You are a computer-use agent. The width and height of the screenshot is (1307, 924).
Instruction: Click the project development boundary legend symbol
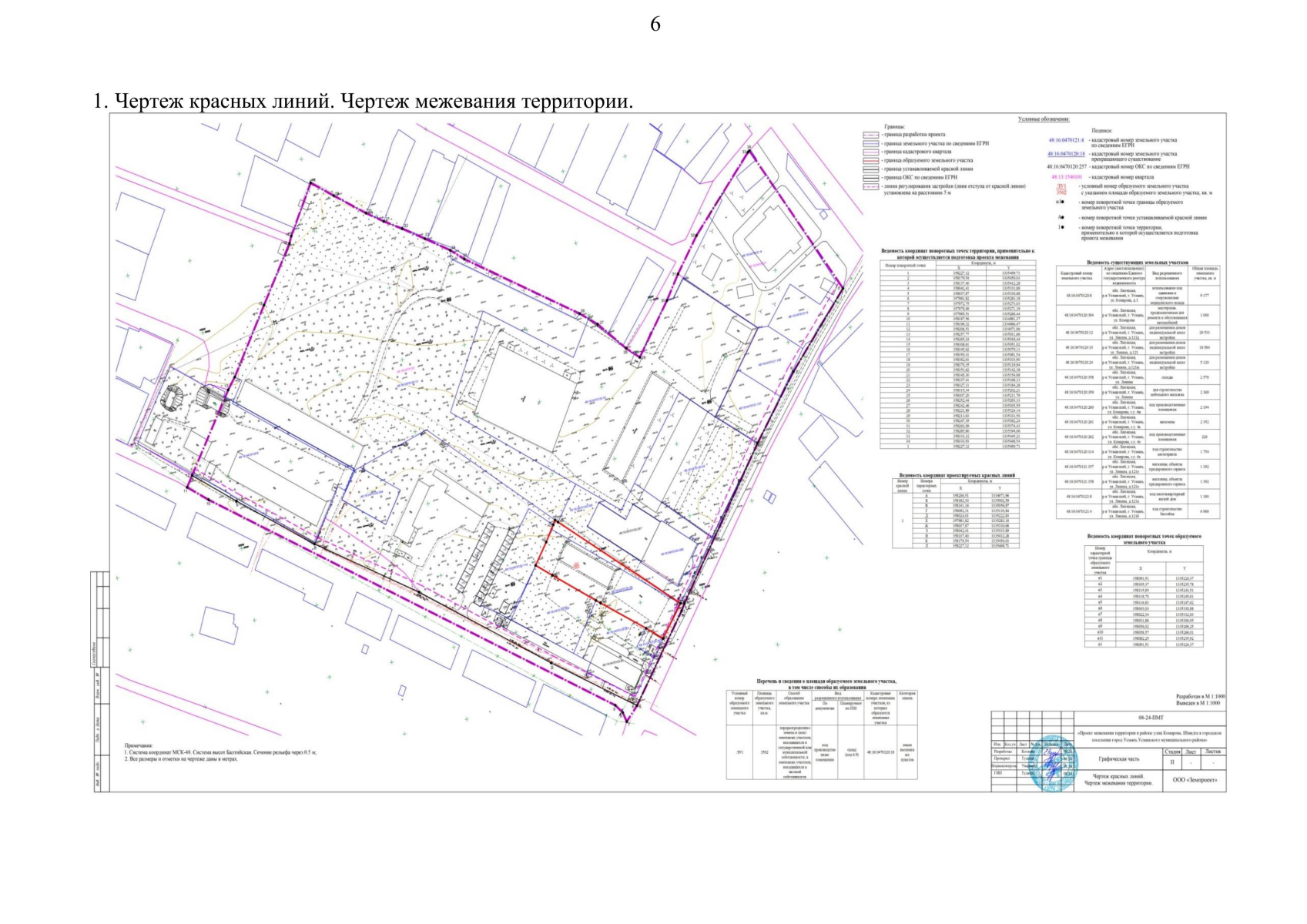click(x=870, y=135)
